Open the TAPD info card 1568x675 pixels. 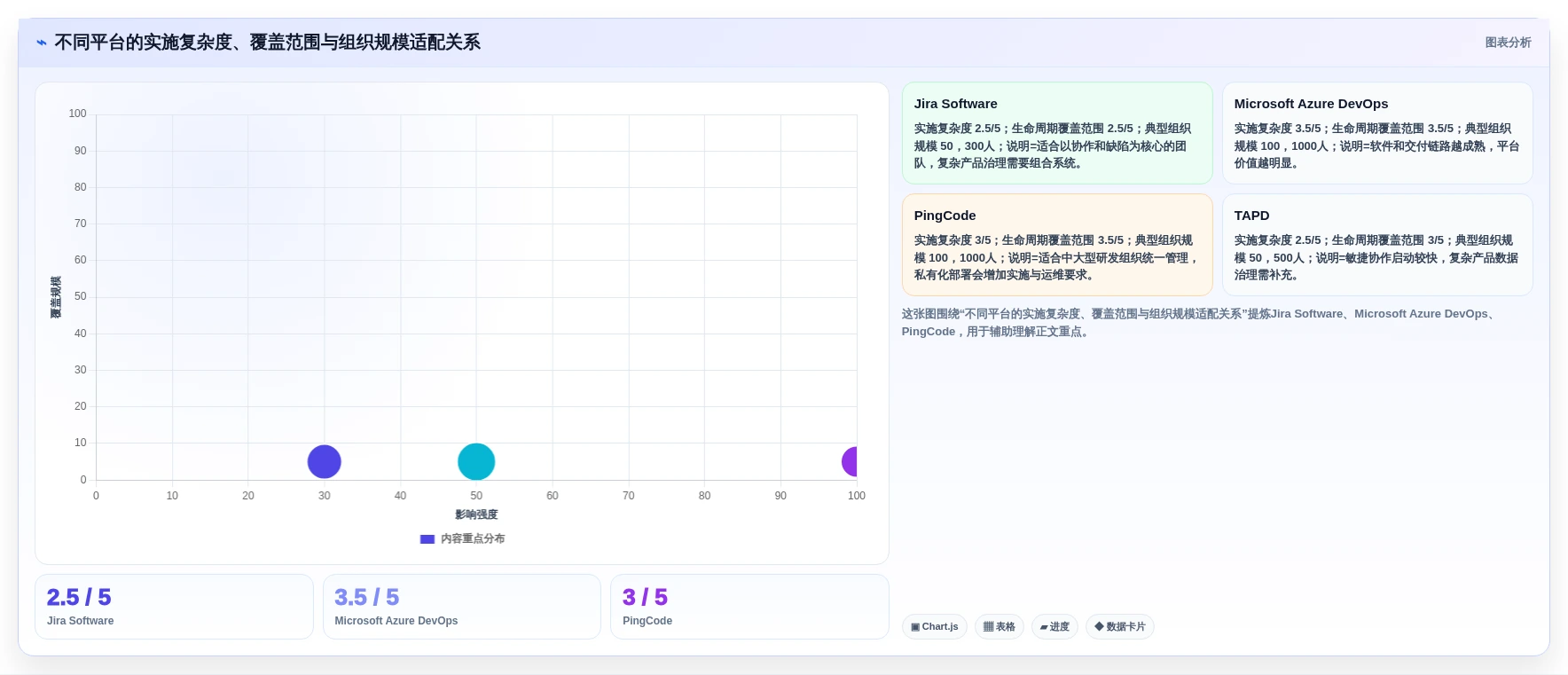pos(1377,245)
